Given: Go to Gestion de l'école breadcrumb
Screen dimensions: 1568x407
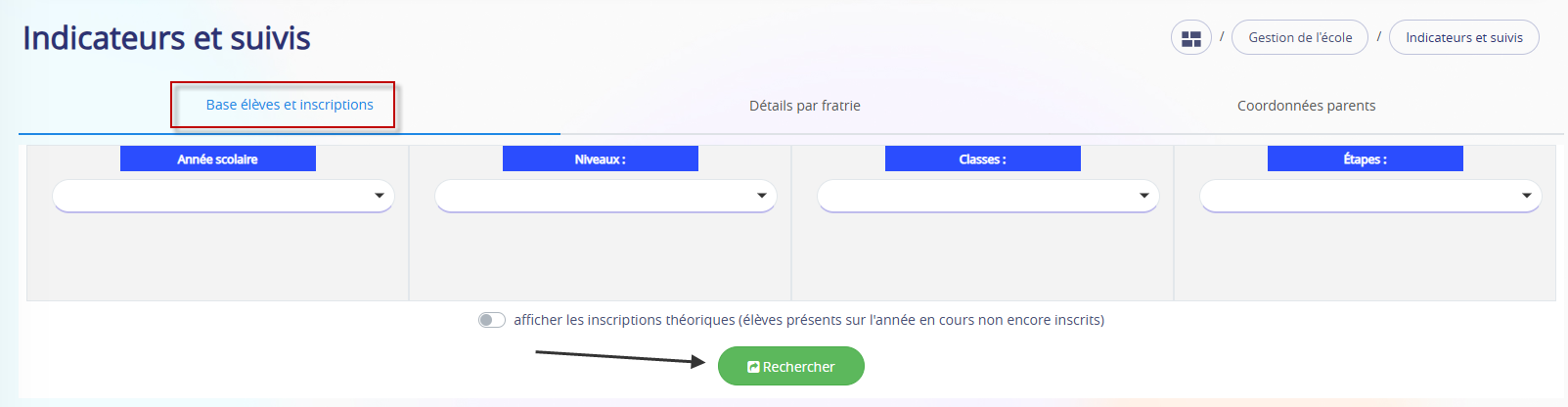Looking at the screenshot, I should click(1300, 38).
